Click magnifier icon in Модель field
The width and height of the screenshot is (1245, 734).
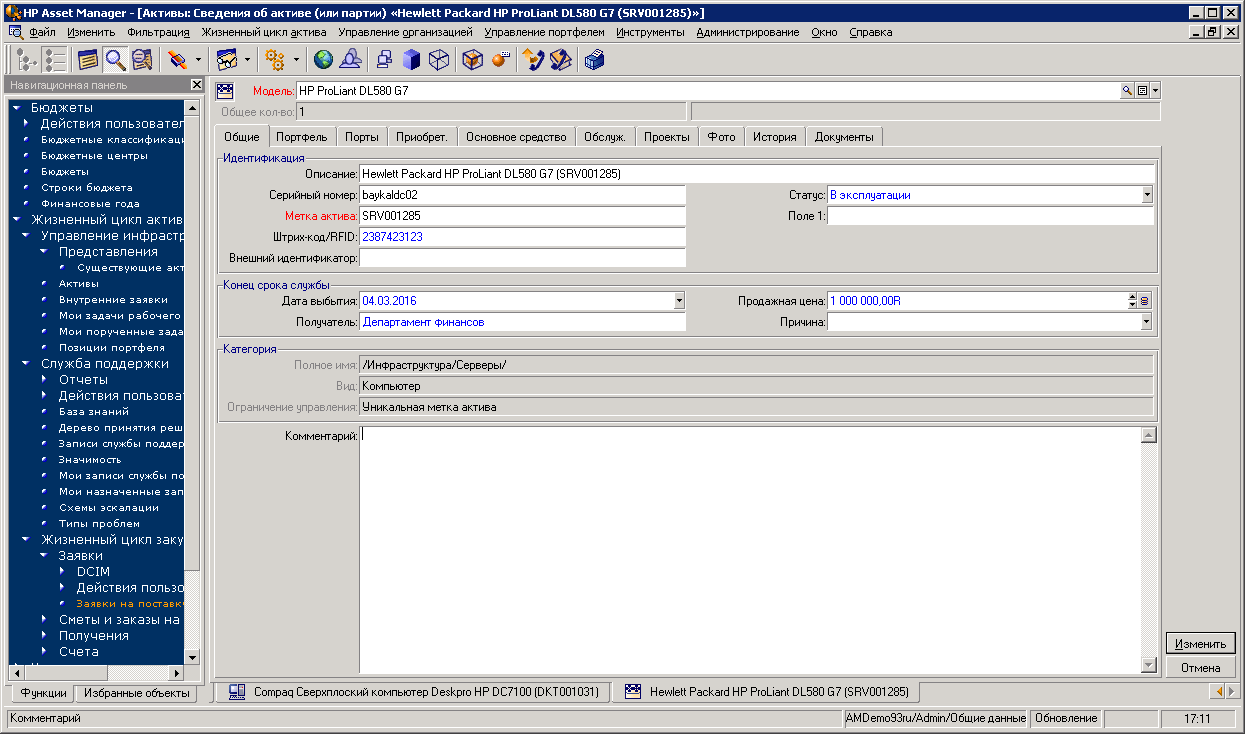click(x=1127, y=91)
